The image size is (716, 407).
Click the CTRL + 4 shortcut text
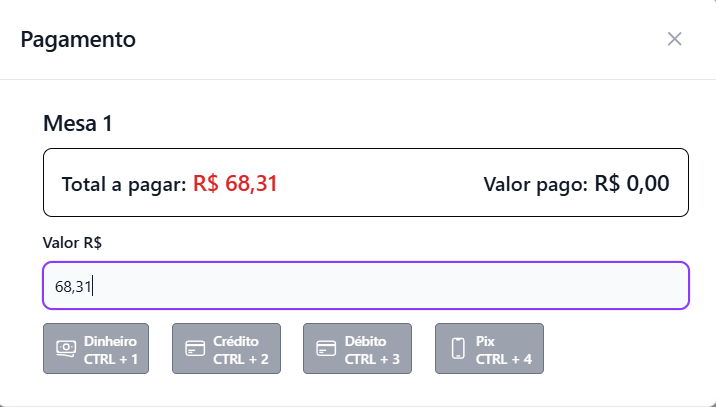503,358
